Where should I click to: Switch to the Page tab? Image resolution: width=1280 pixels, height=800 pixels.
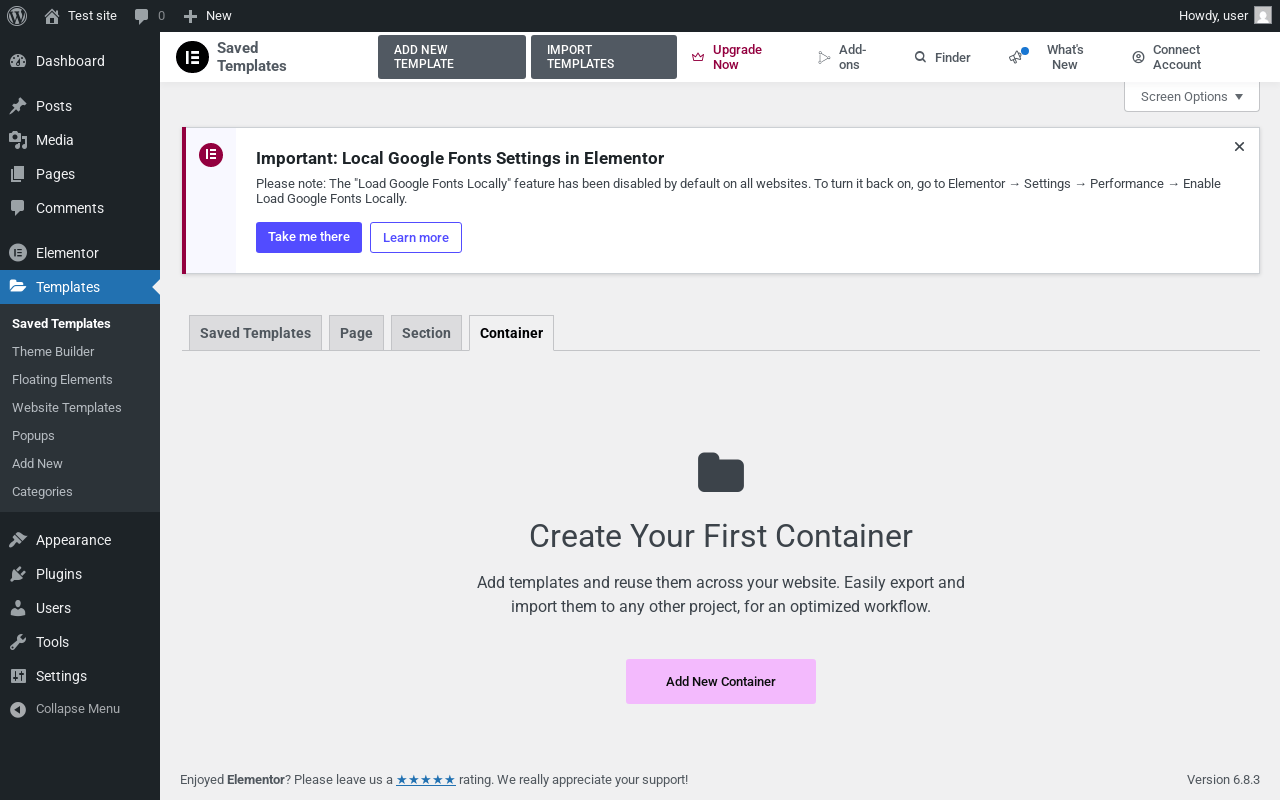coord(356,333)
